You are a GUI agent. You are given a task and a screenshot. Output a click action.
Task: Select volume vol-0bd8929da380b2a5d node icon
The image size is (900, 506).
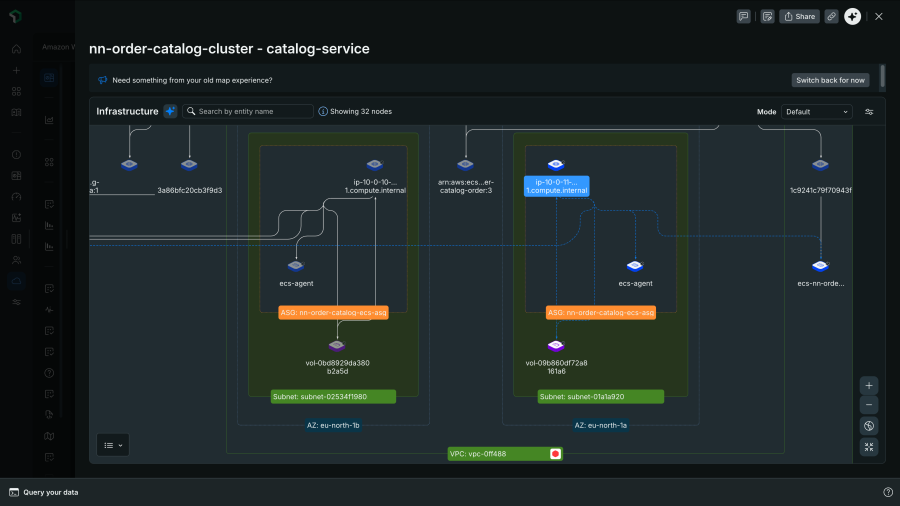(x=337, y=345)
